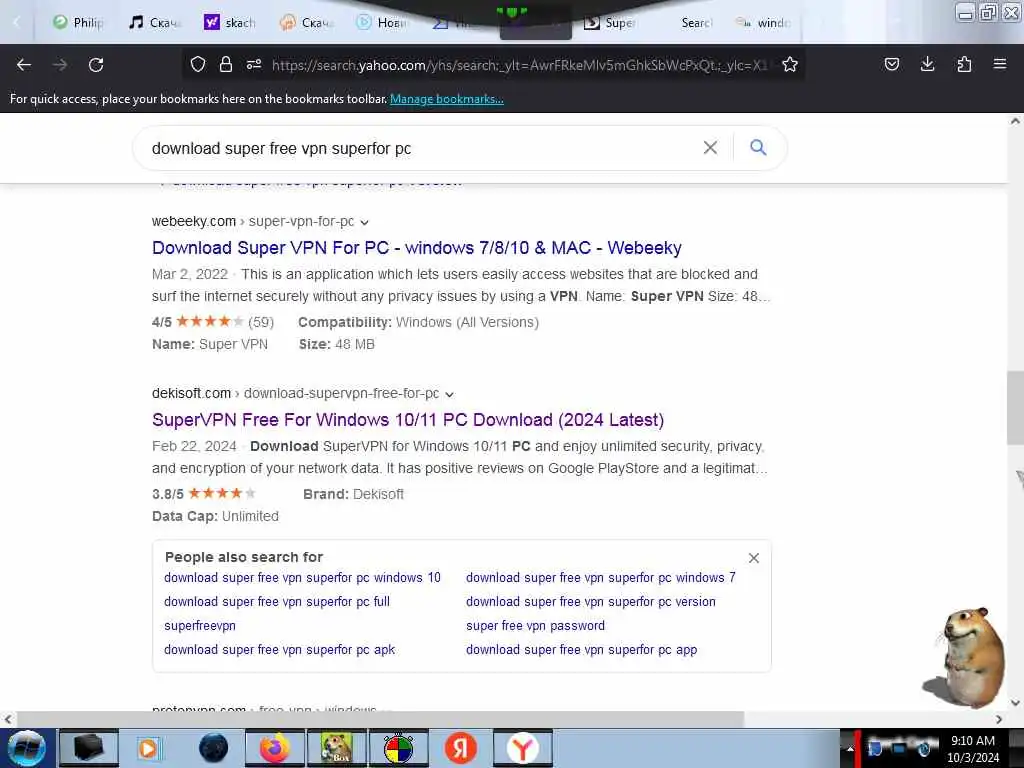
Task: Open the hamster Box taskbar icon
Action: (x=336, y=748)
